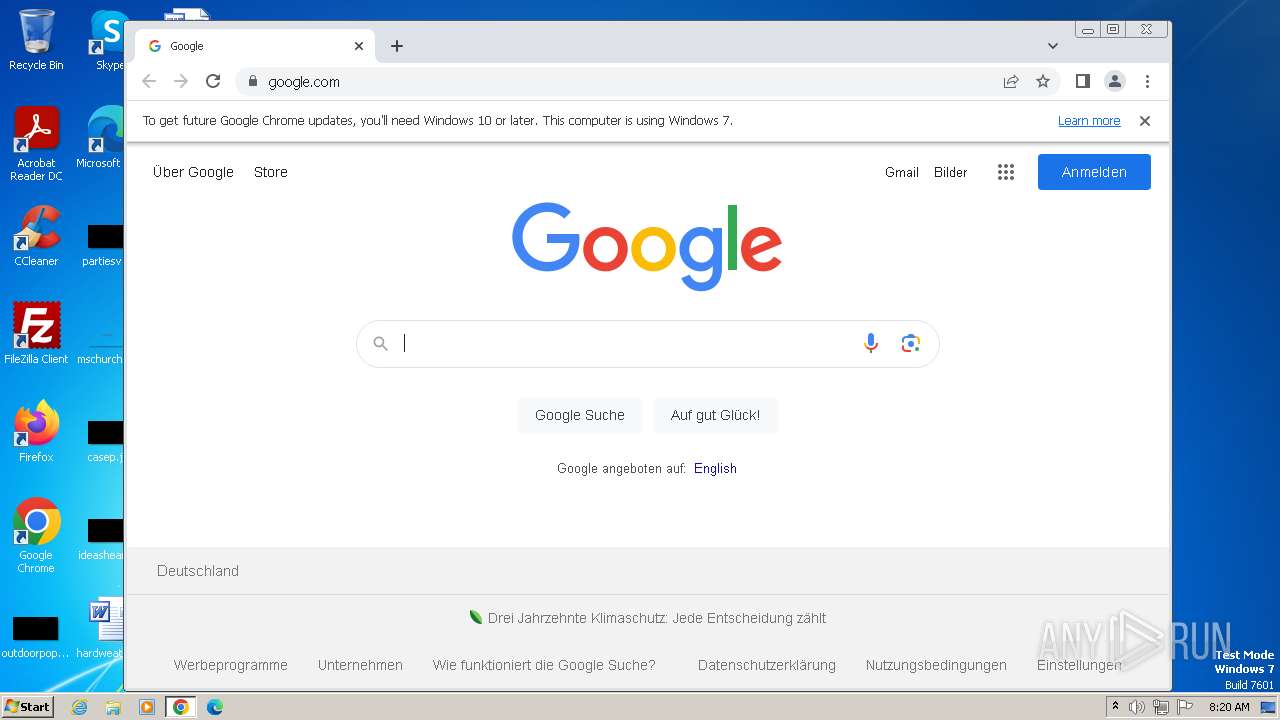Show hidden system tray icons

[x=1115, y=706]
